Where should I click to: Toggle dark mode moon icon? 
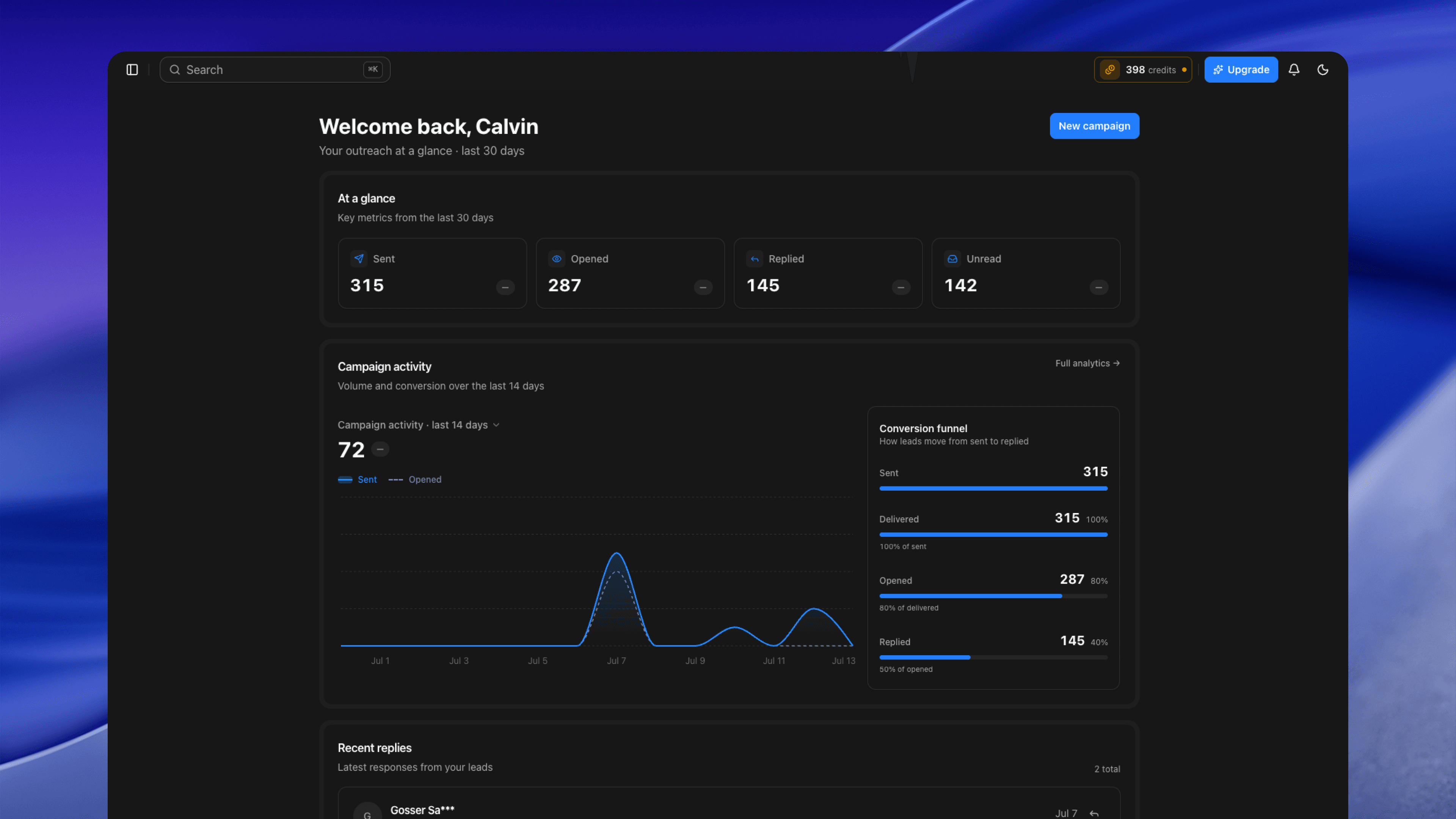click(x=1323, y=69)
